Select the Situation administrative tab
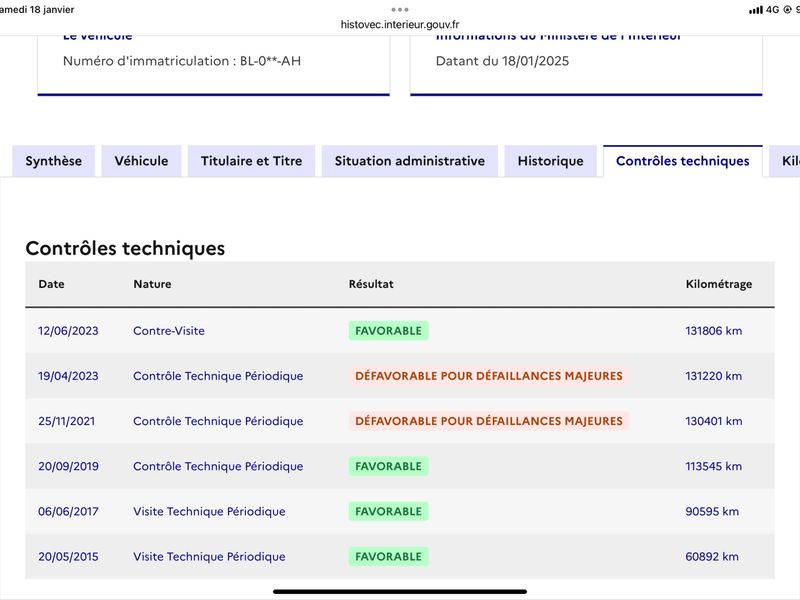Viewport: 800px width, 600px height. click(x=410, y=161)
